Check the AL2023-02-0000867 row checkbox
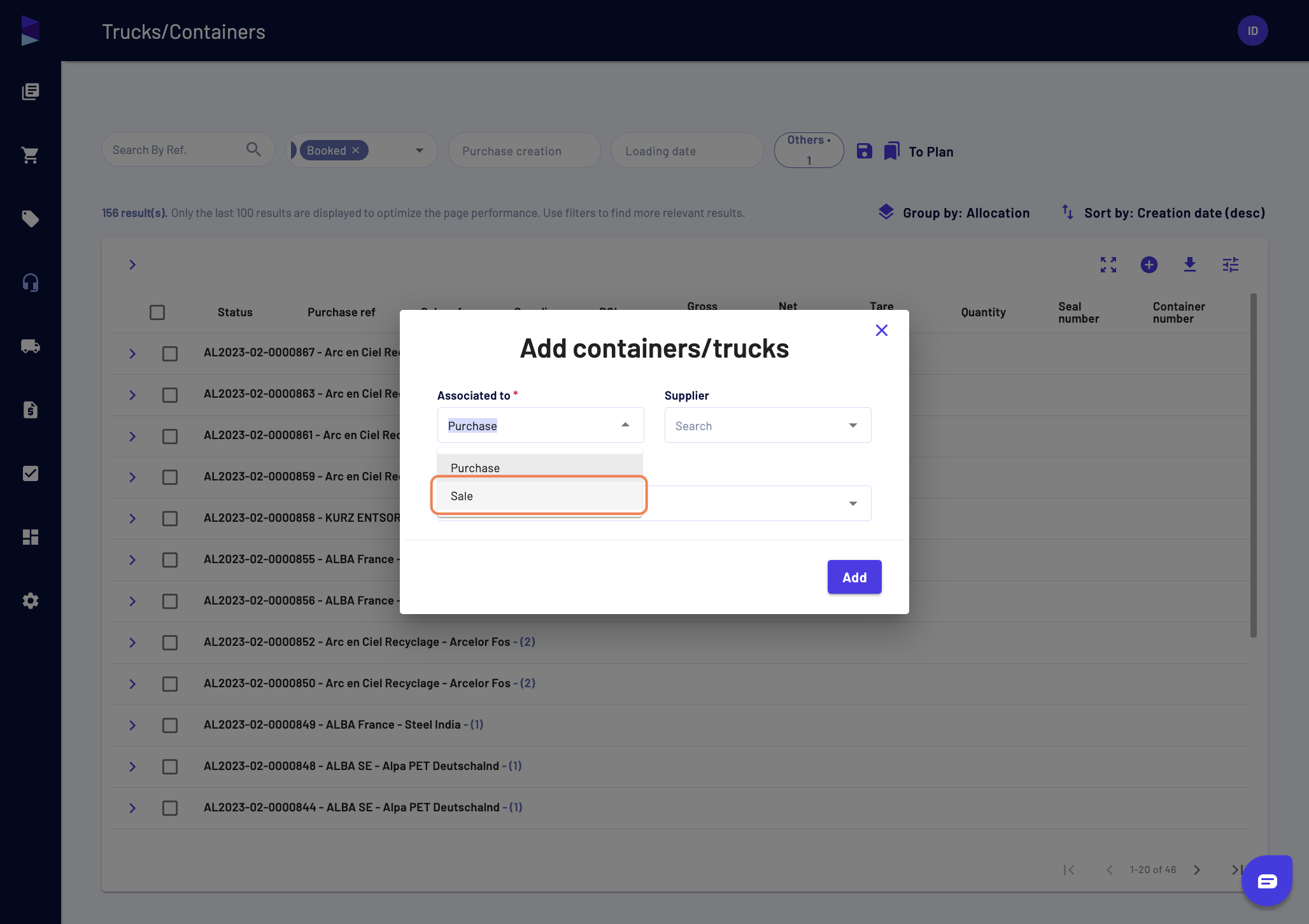 [x=170, y=354]
